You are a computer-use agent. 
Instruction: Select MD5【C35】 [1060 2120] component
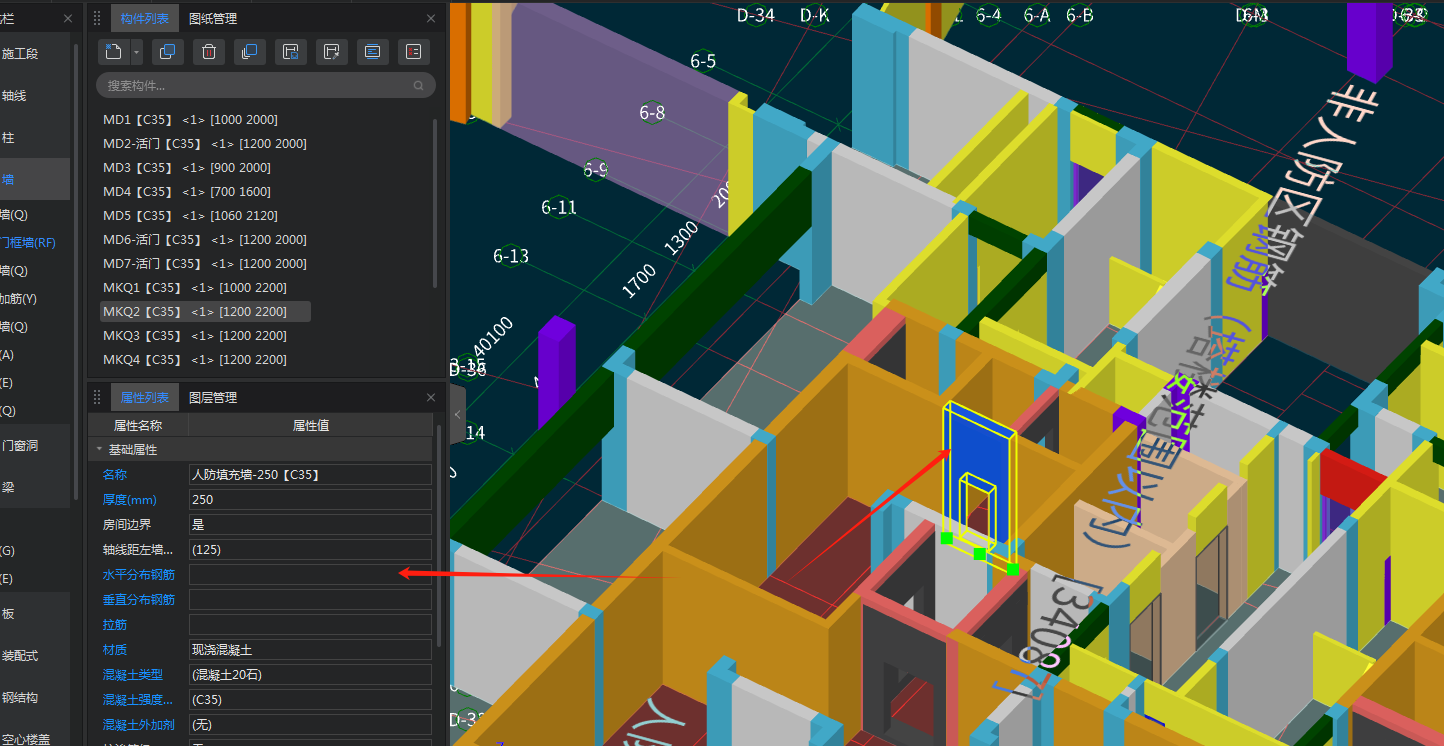pos(190,215)
